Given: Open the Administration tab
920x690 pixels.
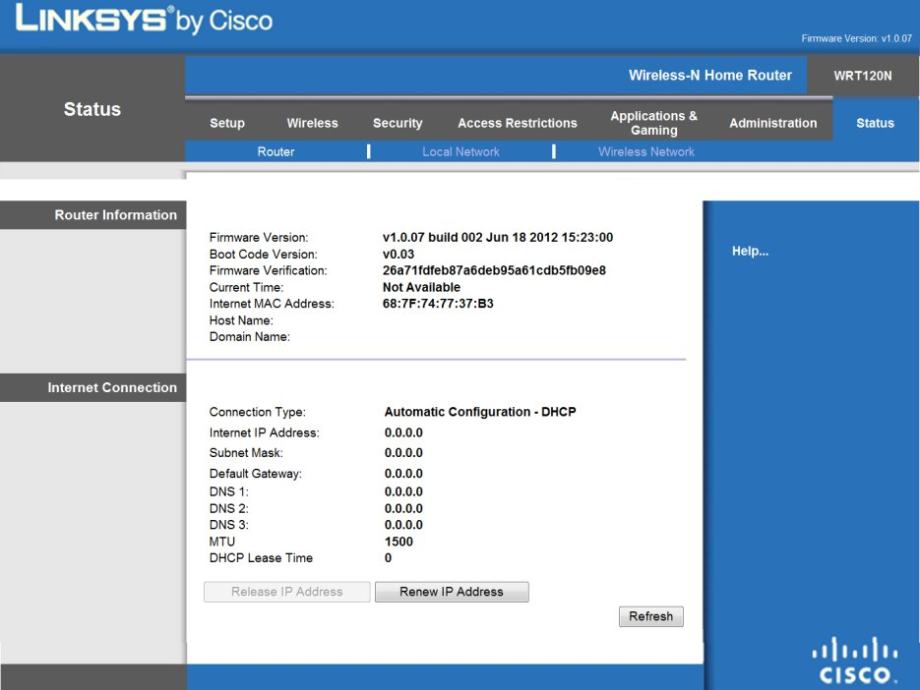Looking at the screenshot, I should coord(772,123).
